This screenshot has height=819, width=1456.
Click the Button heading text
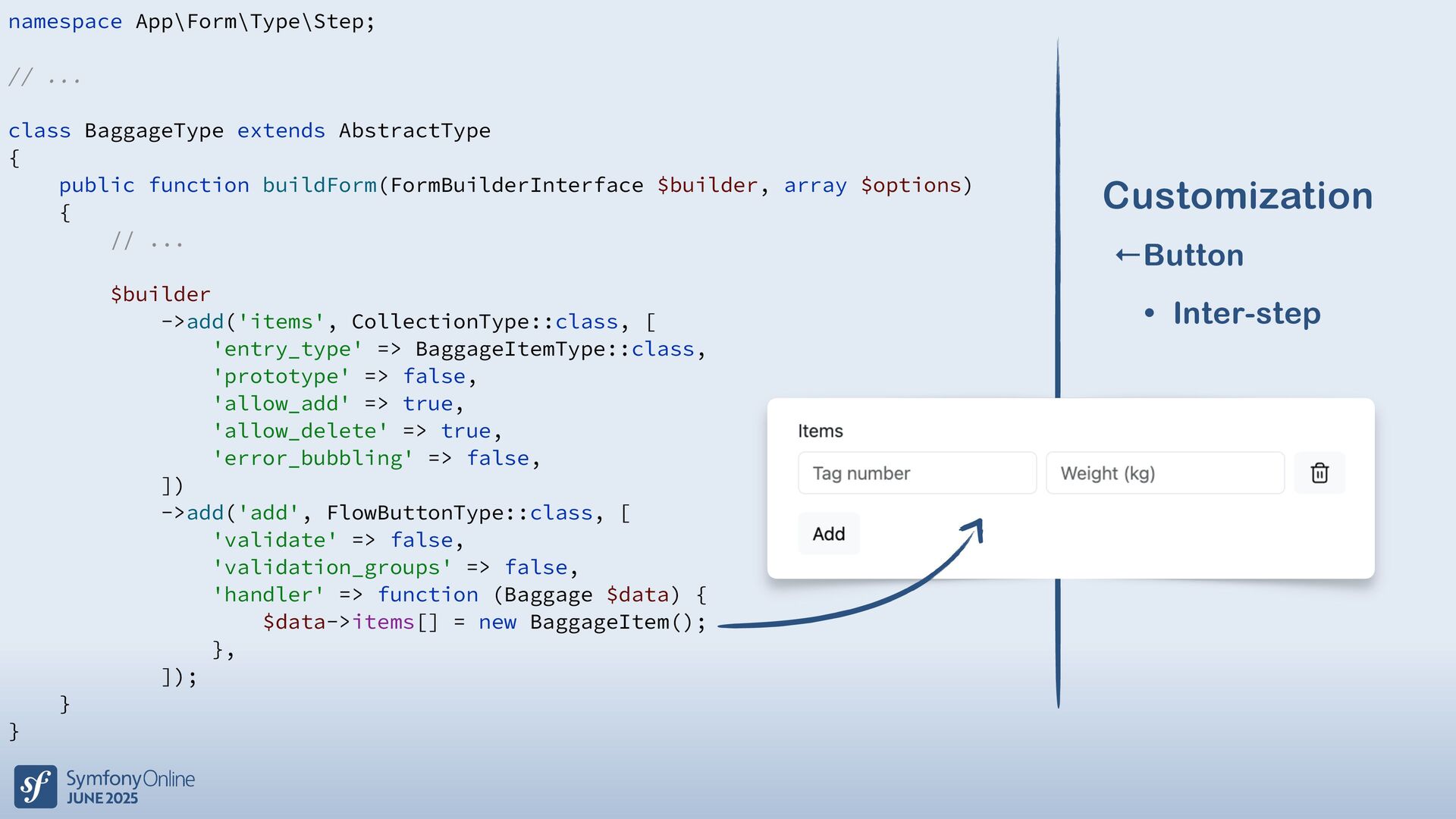click(x=1194, y=256)
